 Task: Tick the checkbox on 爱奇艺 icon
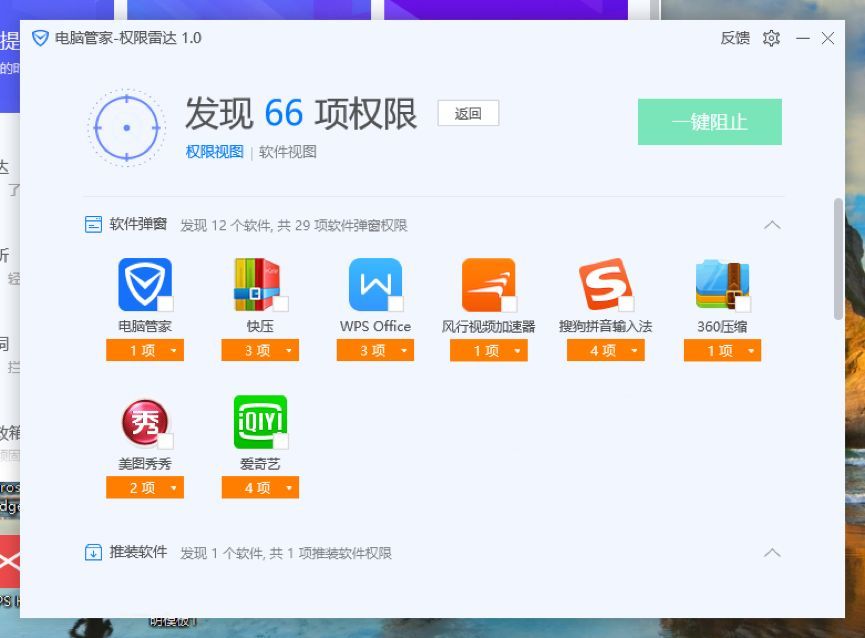pyautogui.click(x=281, y=441)
